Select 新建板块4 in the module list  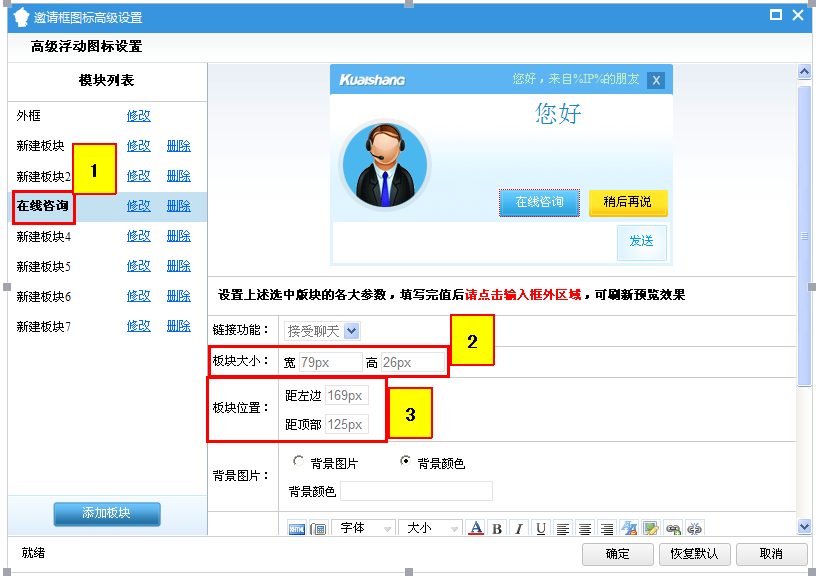coord(44,237)
